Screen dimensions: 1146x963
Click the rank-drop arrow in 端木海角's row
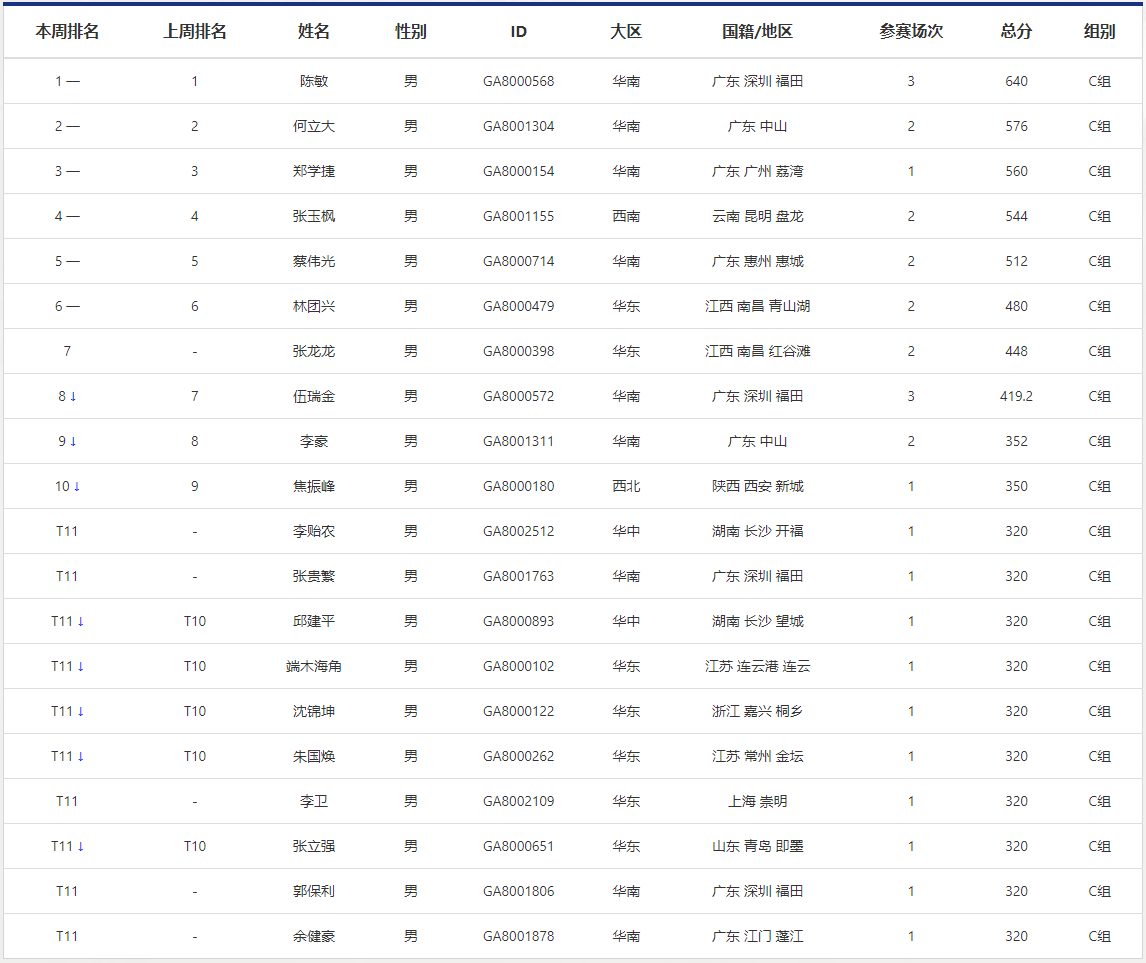tap(81, 667)
